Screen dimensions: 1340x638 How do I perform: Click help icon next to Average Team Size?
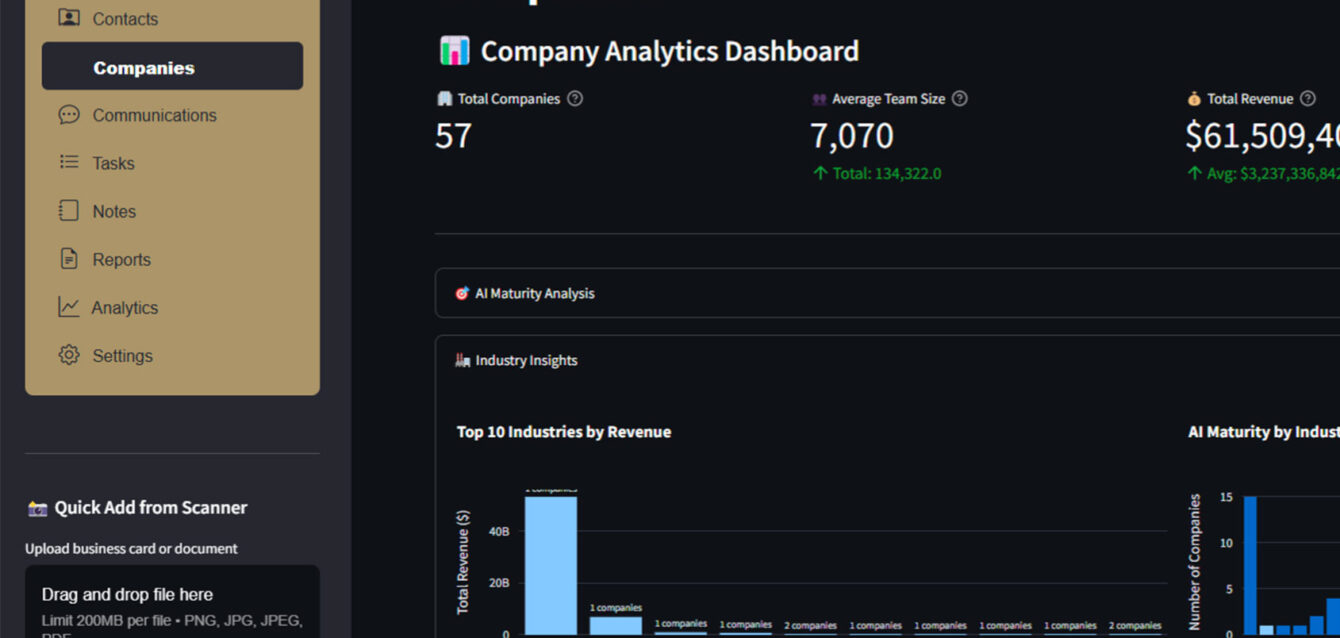pos(960,99)
